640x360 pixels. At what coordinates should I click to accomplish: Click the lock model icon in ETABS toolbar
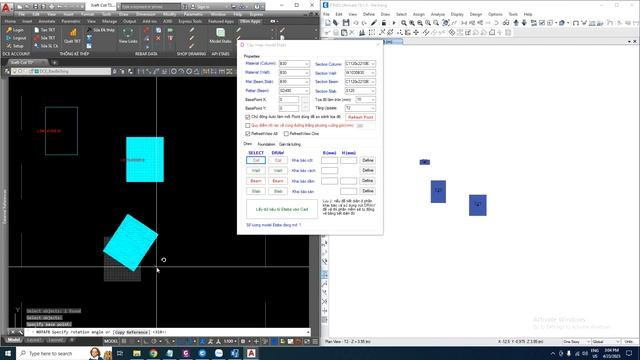(383, 23)
